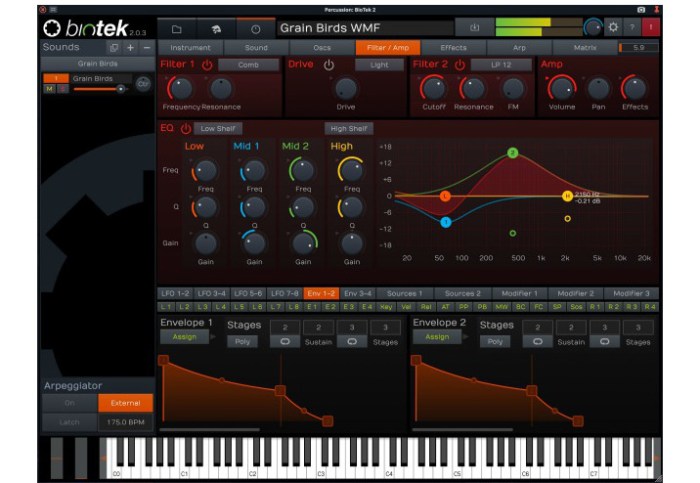Viewport: 700px width, 483px height.
Task: Open help with the question mark icon
Action: [632, 27]
